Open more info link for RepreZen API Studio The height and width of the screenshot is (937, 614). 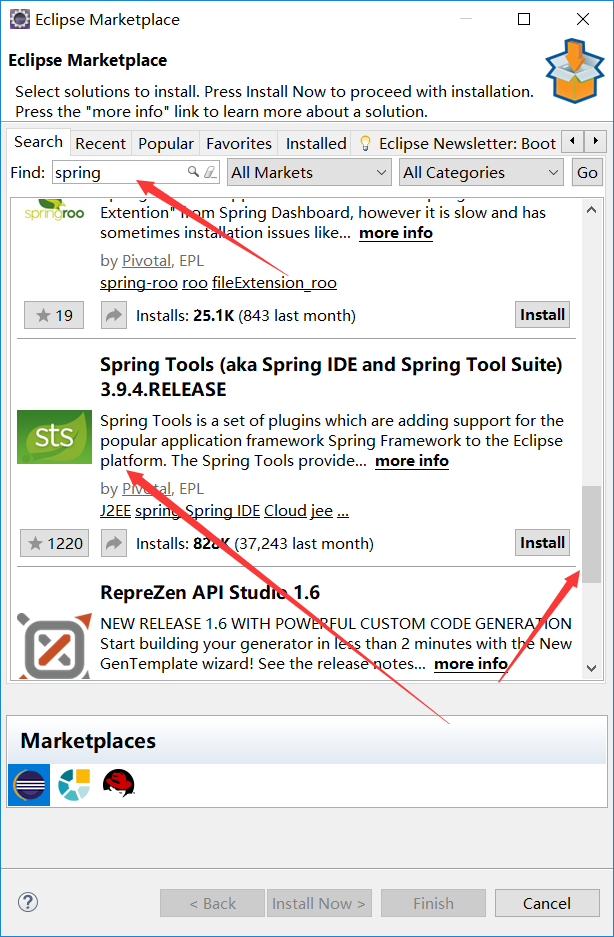point(471,664)
